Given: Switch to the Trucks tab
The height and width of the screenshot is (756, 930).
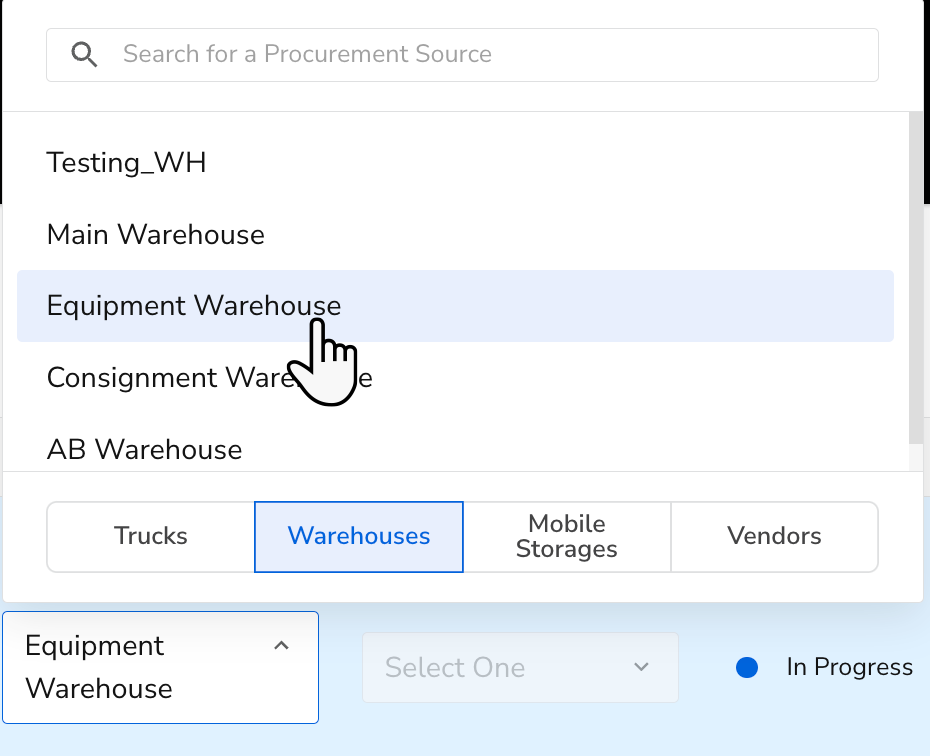Looking at the screenshot, I should pos(149,536).
